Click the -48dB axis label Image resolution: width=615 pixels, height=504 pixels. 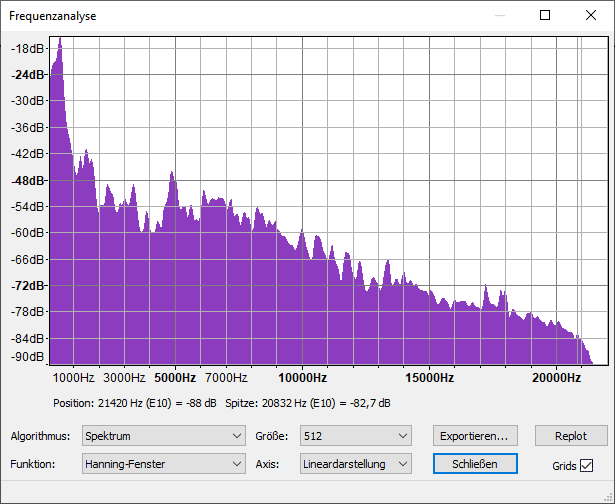[x=27, y=180]
